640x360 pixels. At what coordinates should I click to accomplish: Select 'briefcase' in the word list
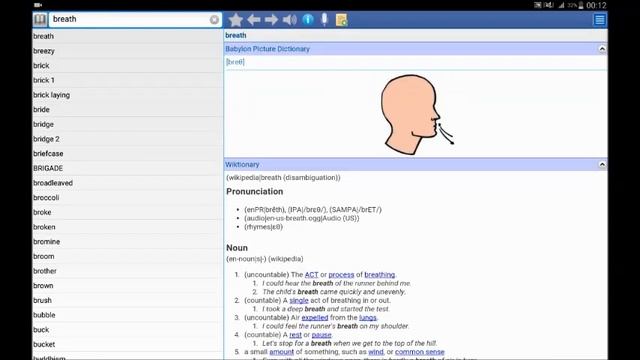point(127,154)
